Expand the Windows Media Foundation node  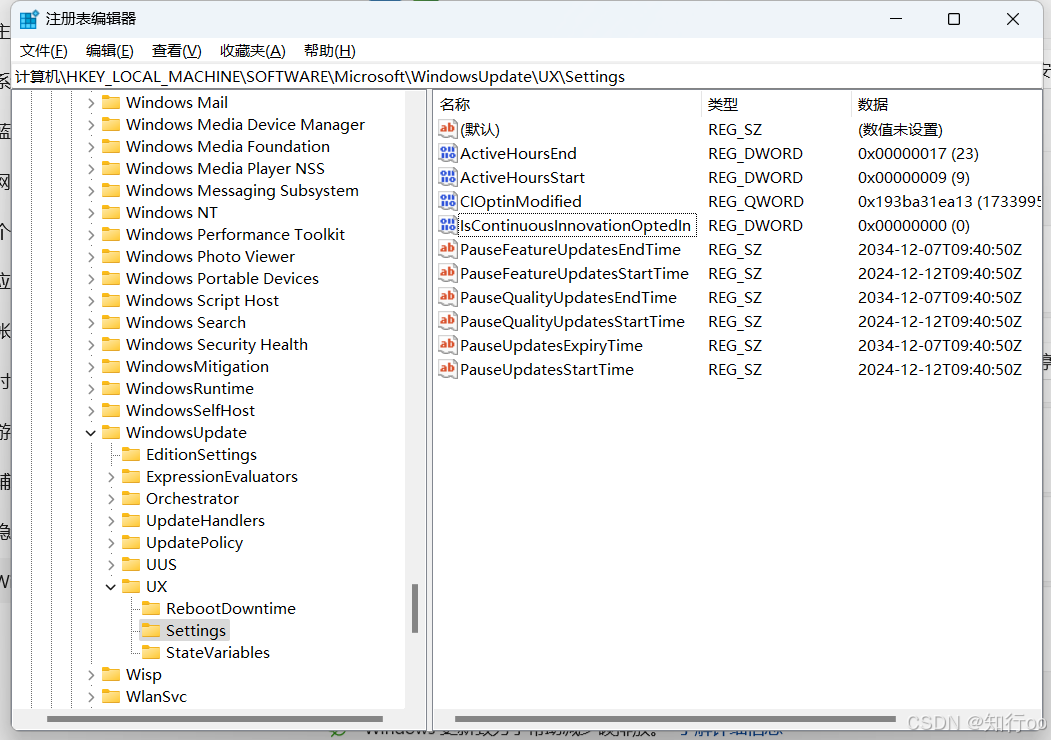tap(90, 147)
